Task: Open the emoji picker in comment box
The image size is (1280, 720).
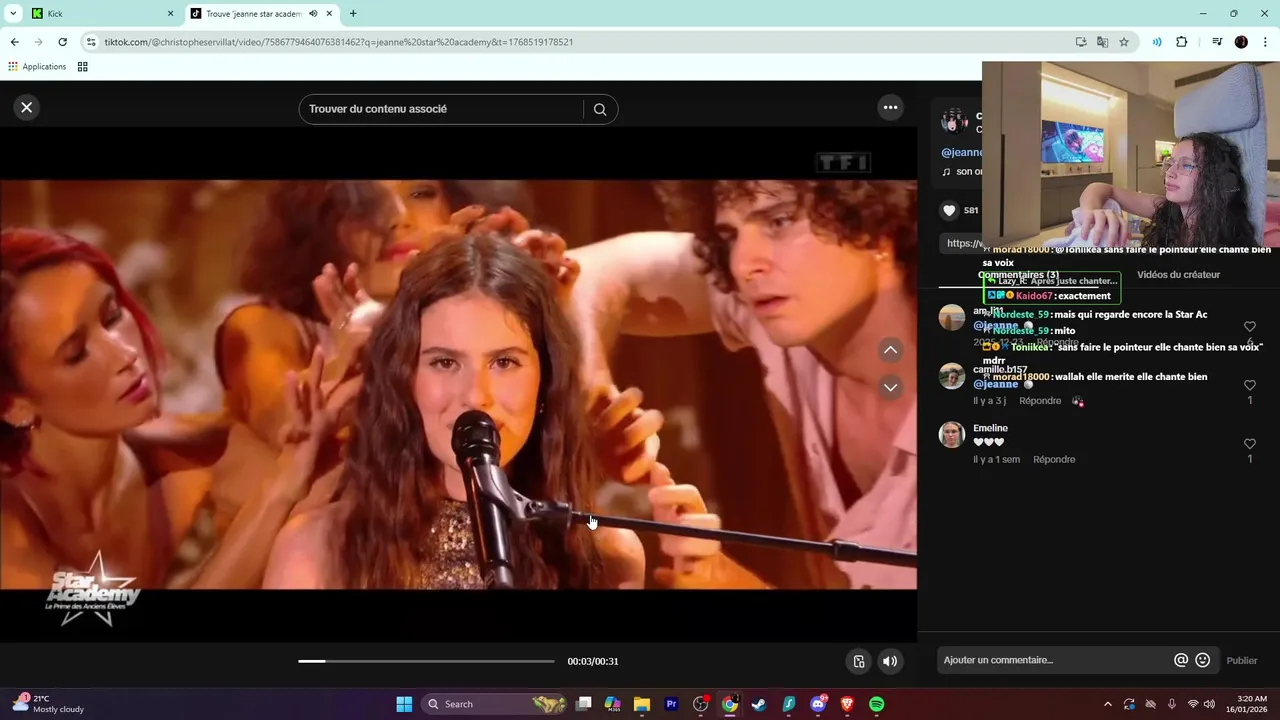Action: click(x=1203, y=660)
